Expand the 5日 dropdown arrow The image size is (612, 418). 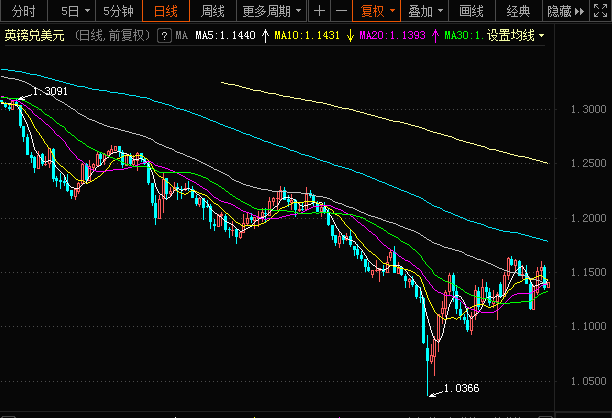tap(87, 11)
